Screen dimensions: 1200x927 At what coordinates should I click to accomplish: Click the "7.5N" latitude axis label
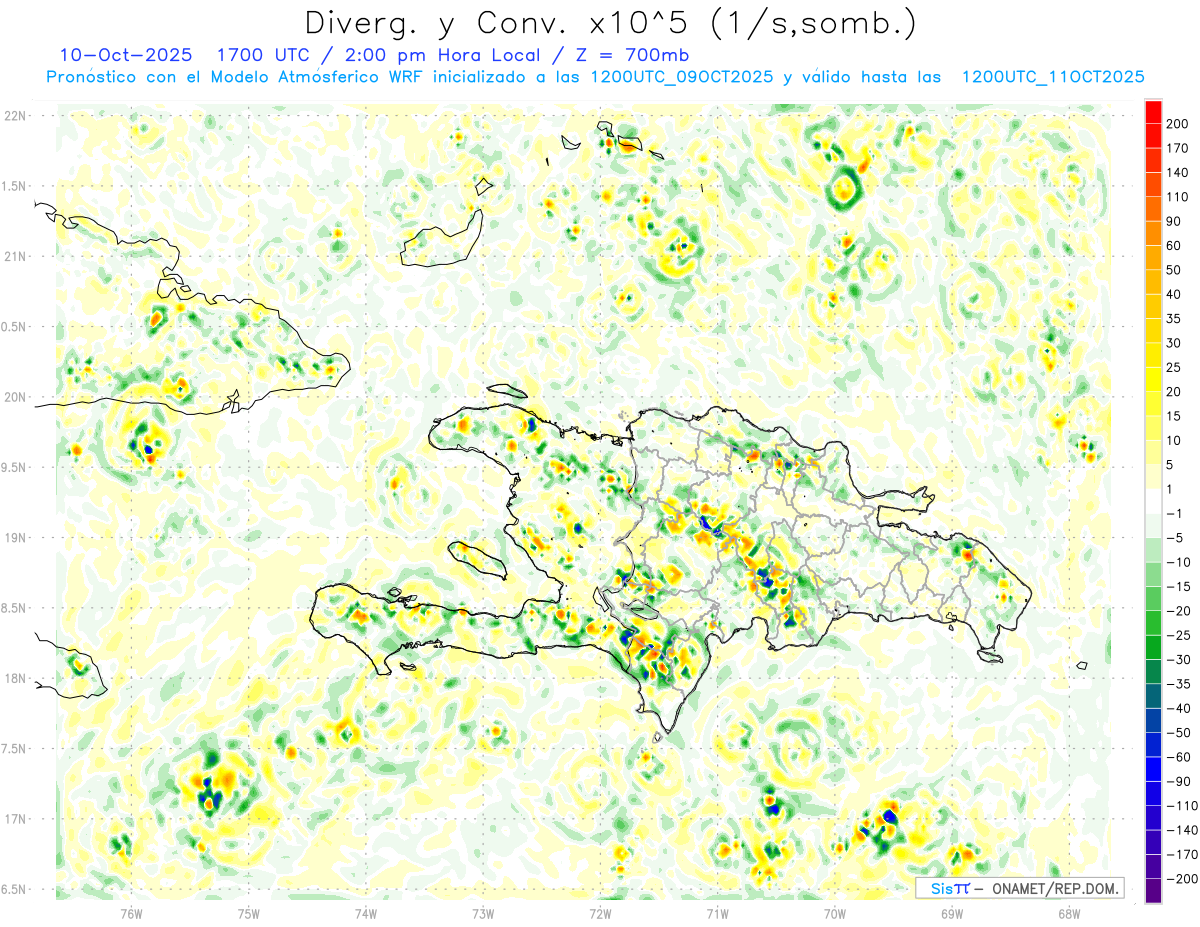(x=14, y=749)
